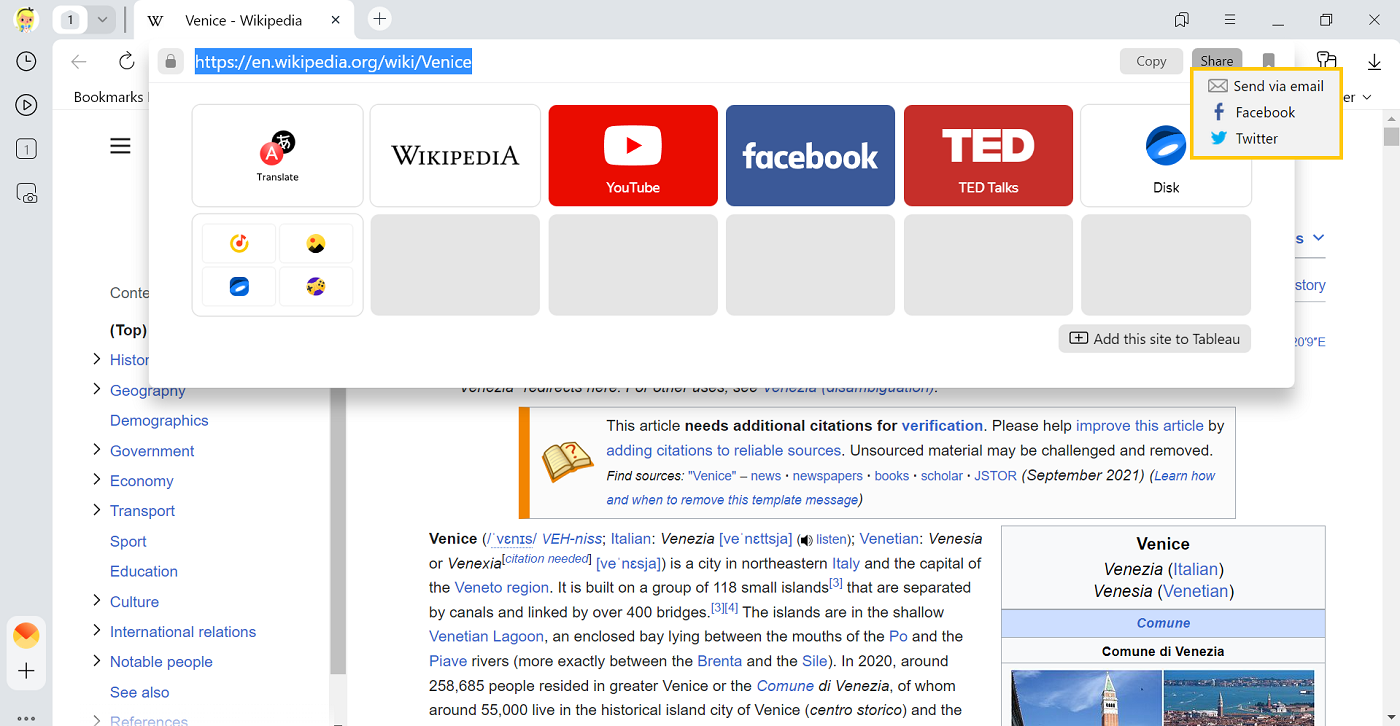The image size is (1400, 726).
Task: Open the browser main menu icon
Action: pos(1231,20)
